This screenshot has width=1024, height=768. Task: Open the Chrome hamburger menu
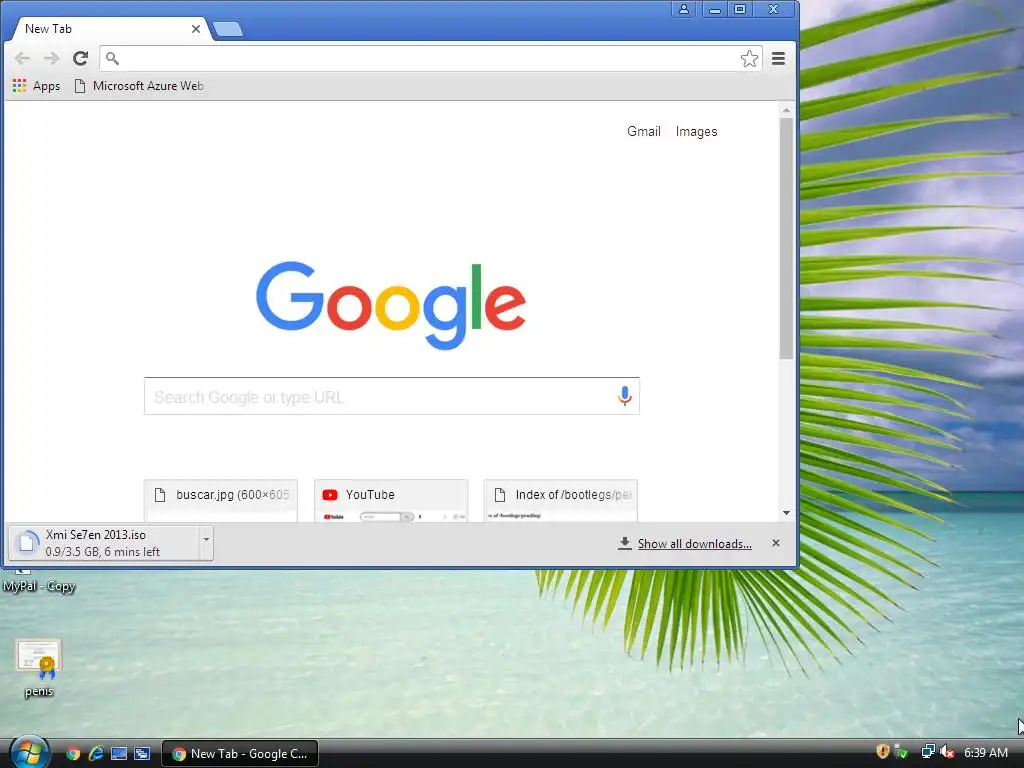pos(778,59)
